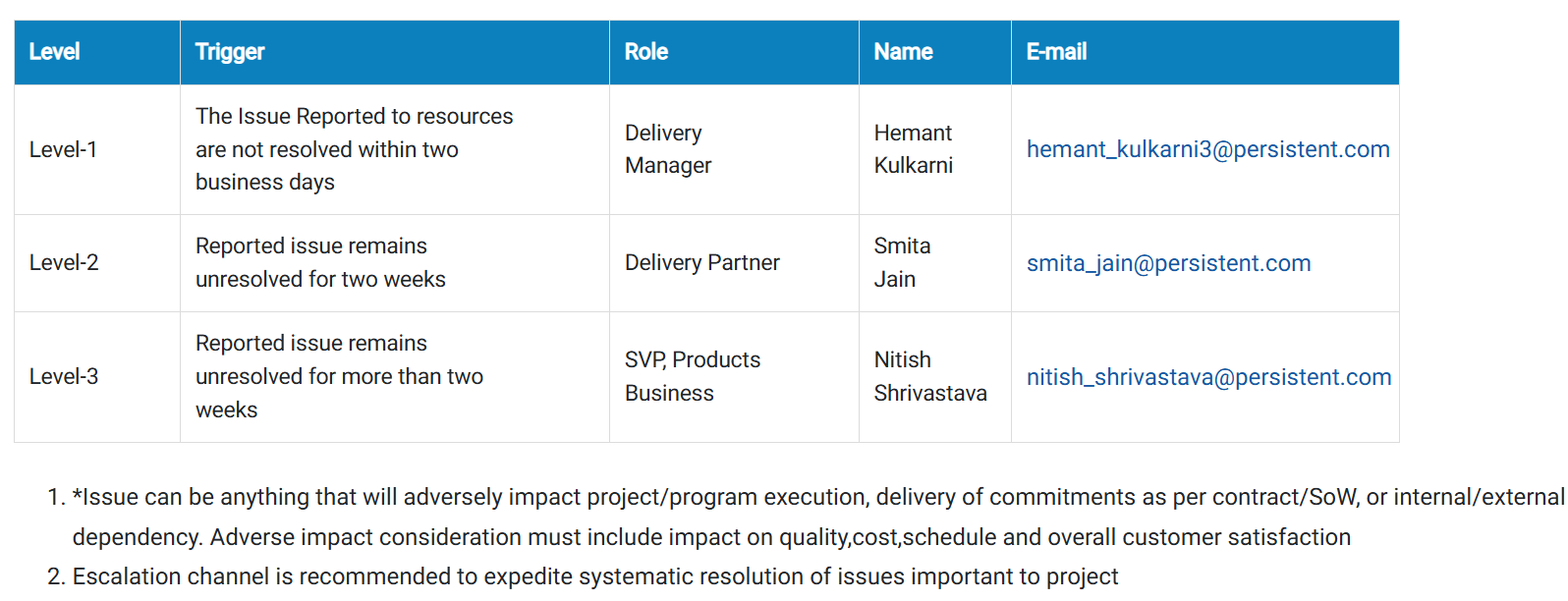The width and height of the screenshot is (1568, 601).
Task: Open smita_jain@persistent.com email link
Action: pos(1168,263)
